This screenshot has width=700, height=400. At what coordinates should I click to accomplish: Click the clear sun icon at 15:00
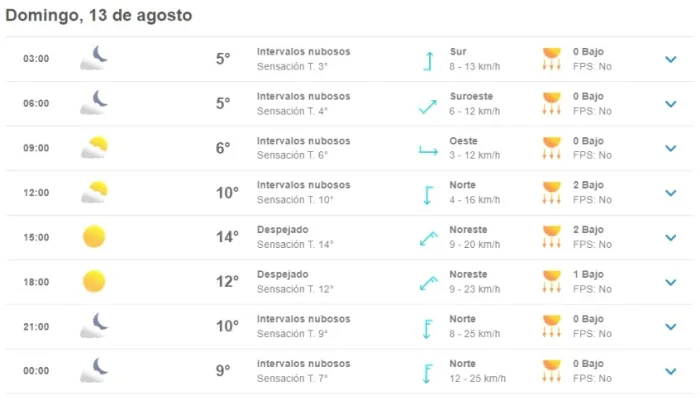point(94,237)
